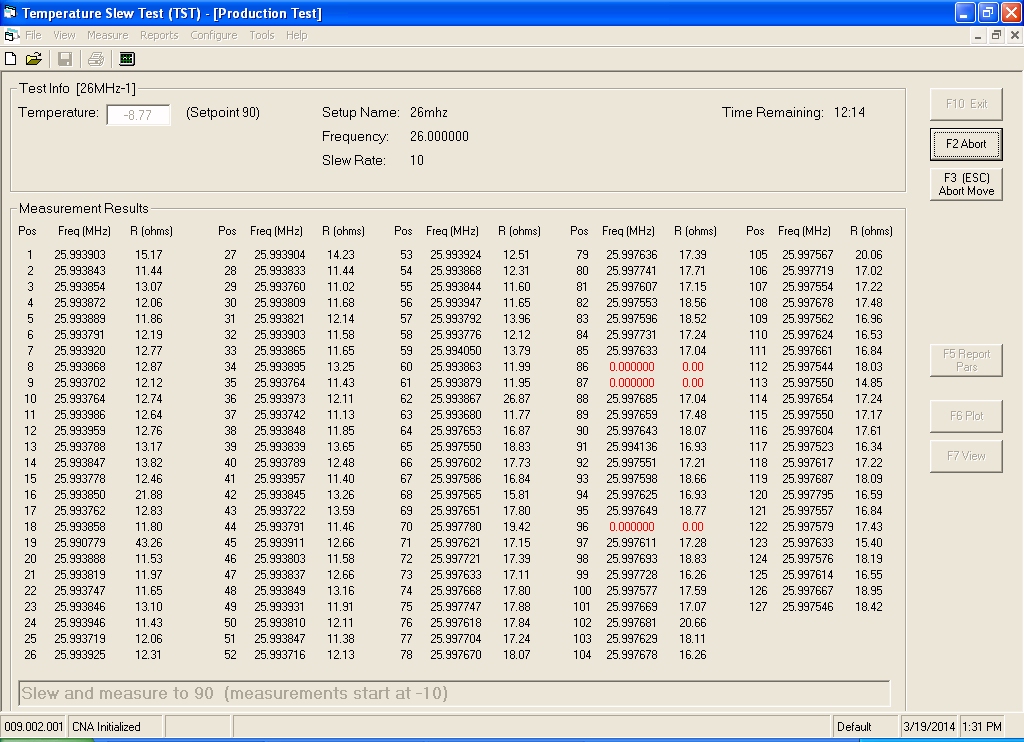This screenshot has height=742, width=1024.
Task: Restore the inner Production Test child window
Action: (996, 35)
